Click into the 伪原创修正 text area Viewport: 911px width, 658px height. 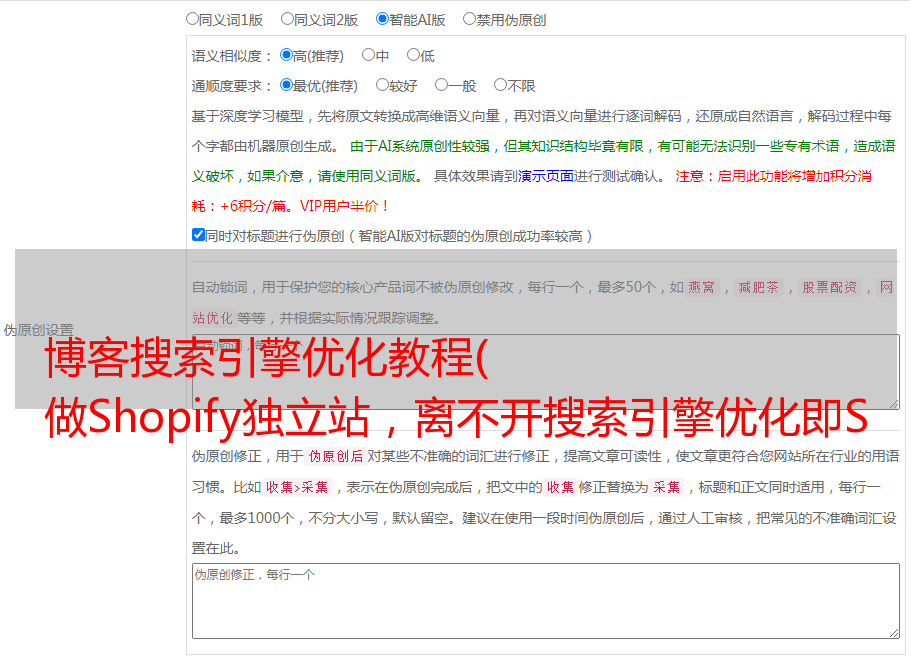[x=546, y=601]
